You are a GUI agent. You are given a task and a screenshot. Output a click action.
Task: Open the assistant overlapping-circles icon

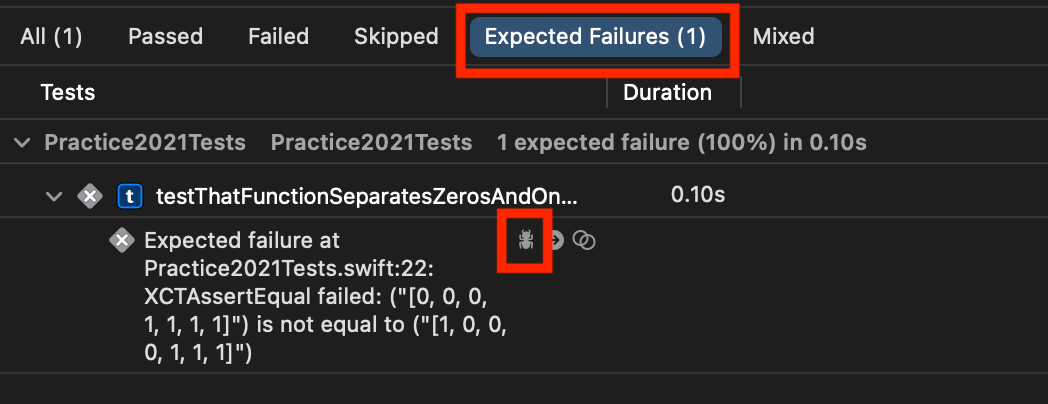584,240
